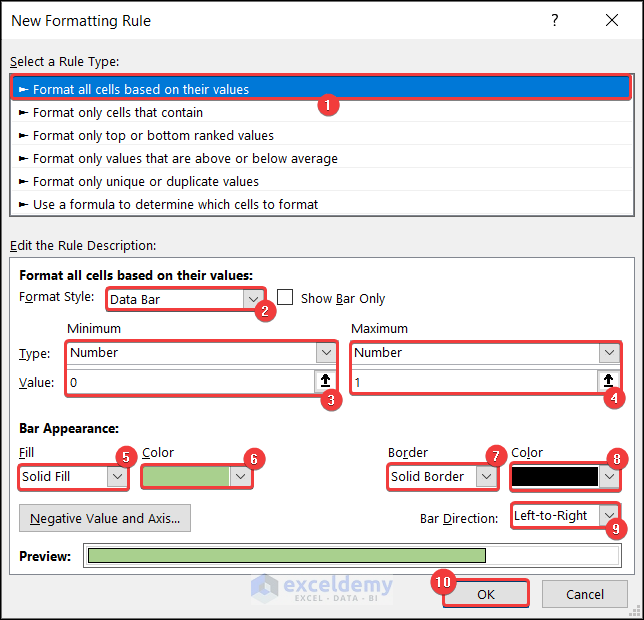
Task: Open Negative Value and Axis settings
Action: pyautogui.click(x=105, y=518)
